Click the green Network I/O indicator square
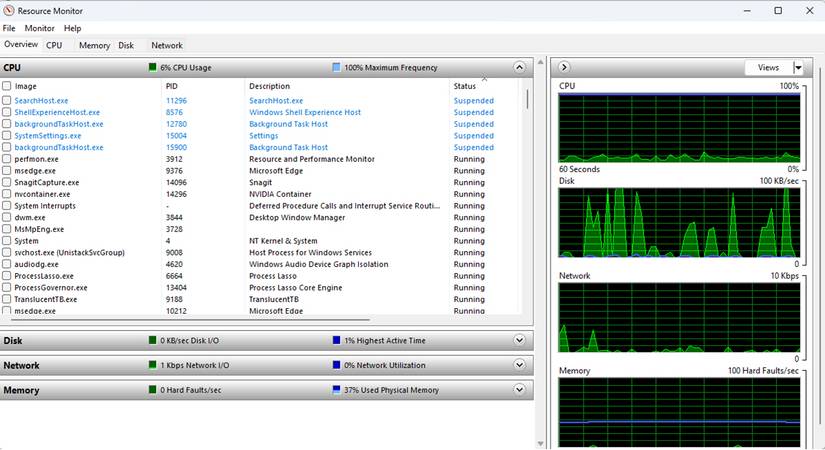825x450 pixels. point(152,366)
